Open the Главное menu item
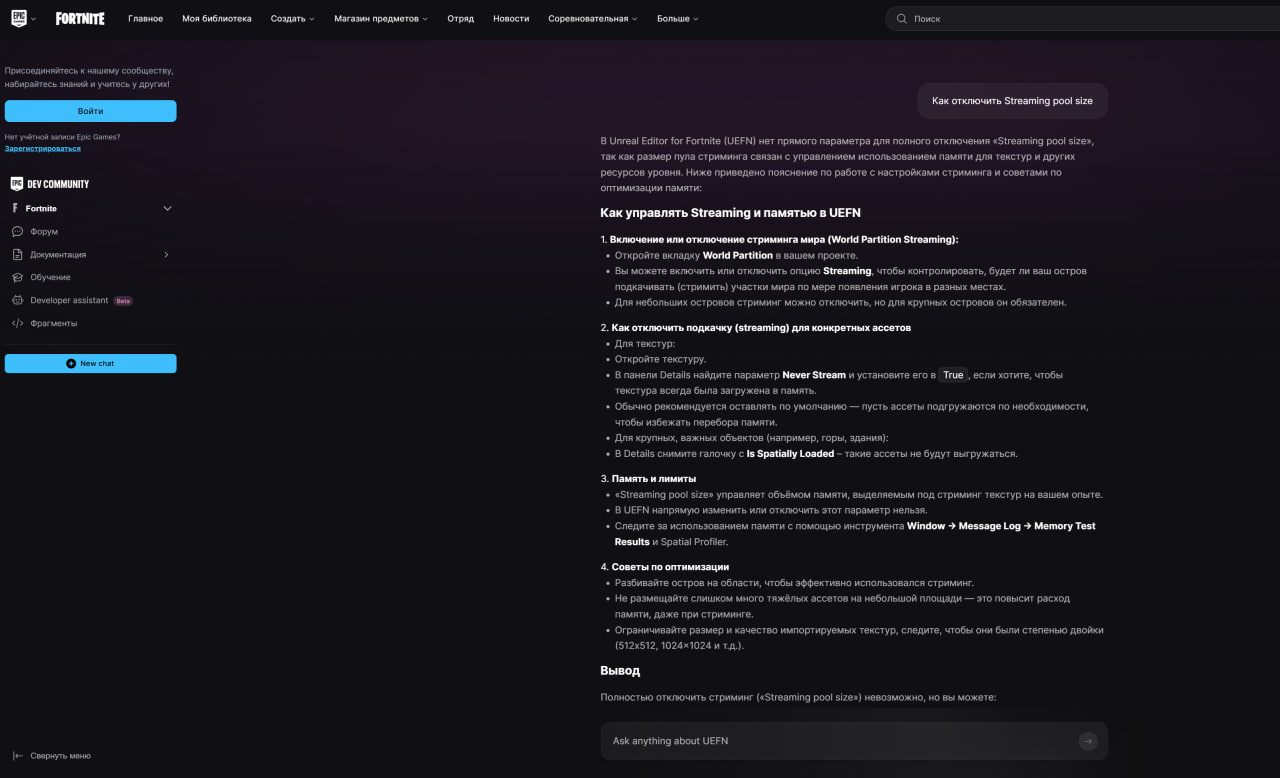This screenshot has height=778, width=1280. 145,19
